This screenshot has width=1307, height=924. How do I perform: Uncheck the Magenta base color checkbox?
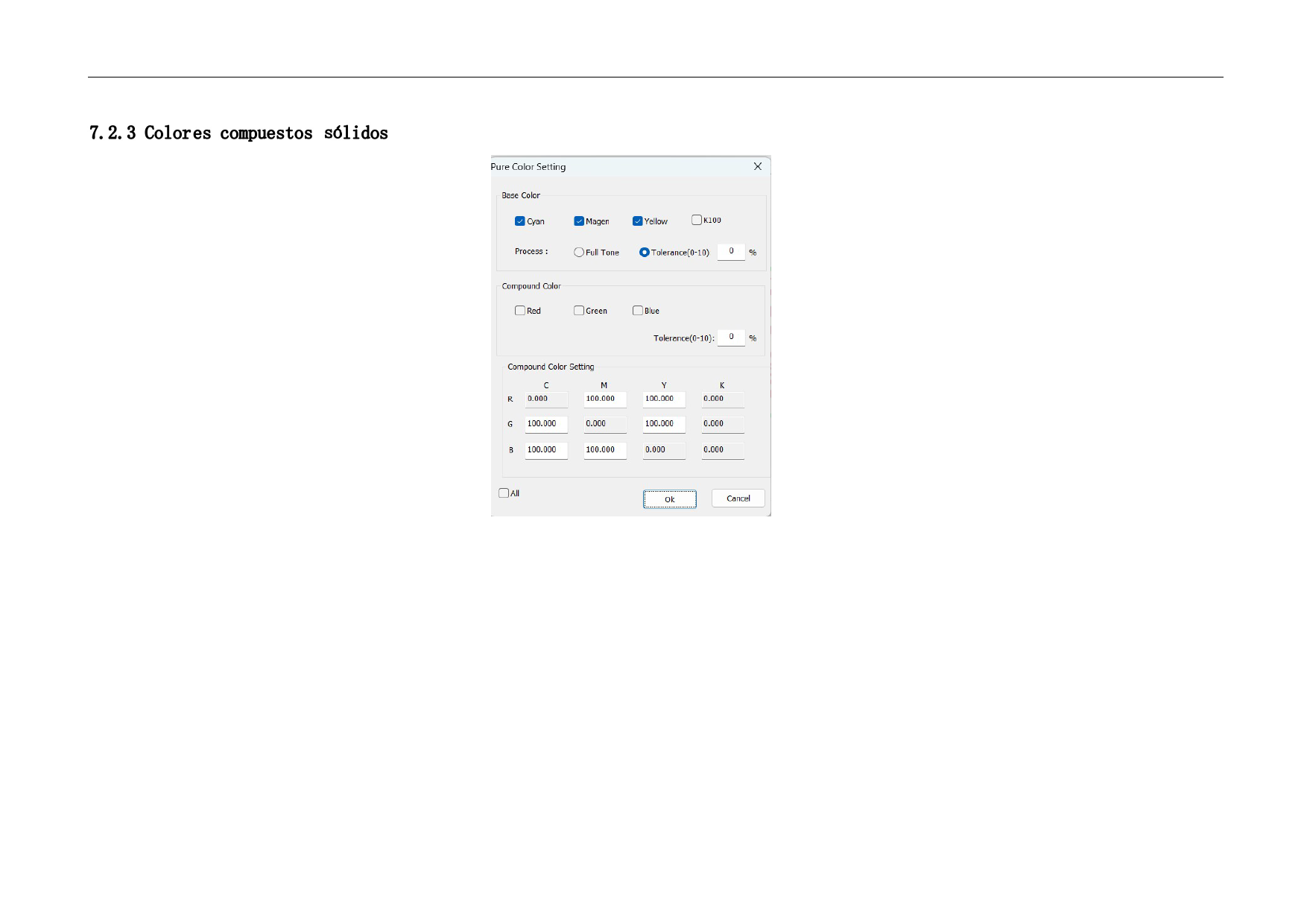[579, 221]
